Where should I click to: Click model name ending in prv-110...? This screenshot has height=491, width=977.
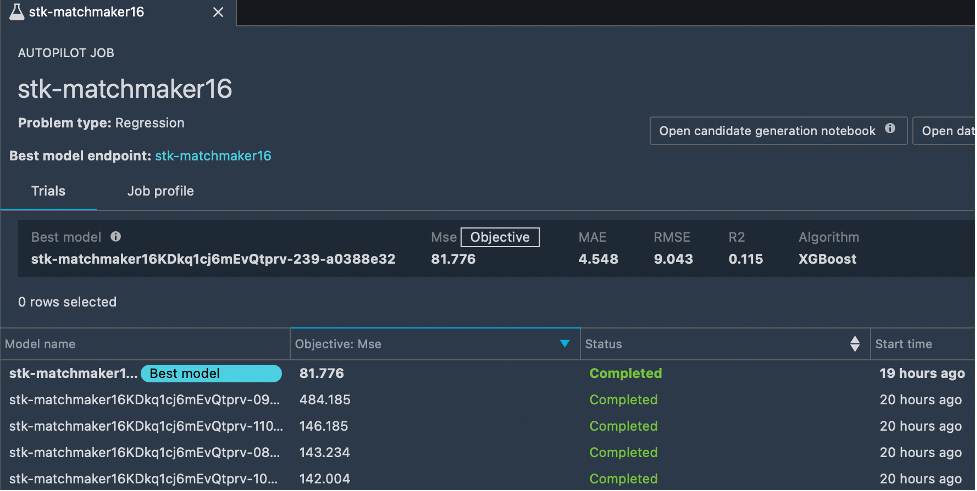pos(146,426)
